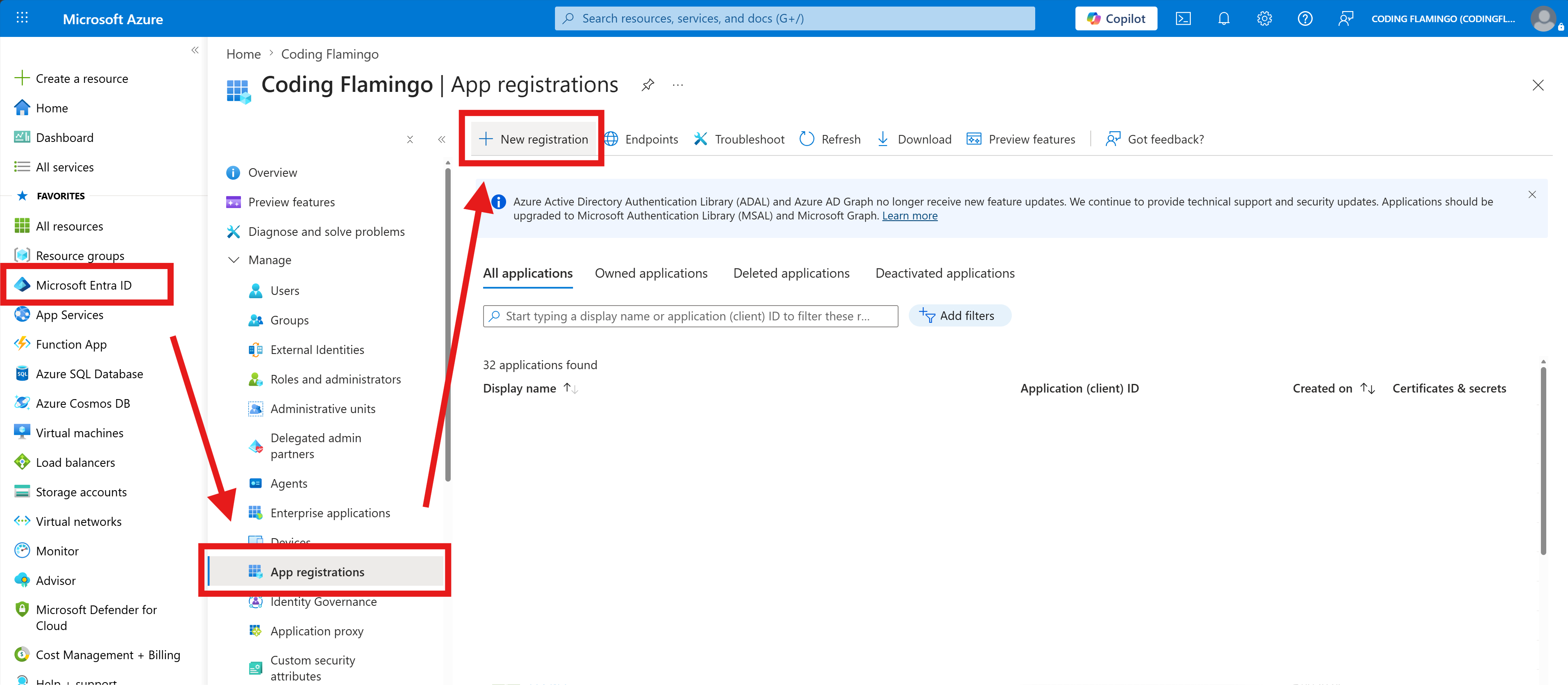Open Cloud Shell from the top bar

coord(1183,19)
